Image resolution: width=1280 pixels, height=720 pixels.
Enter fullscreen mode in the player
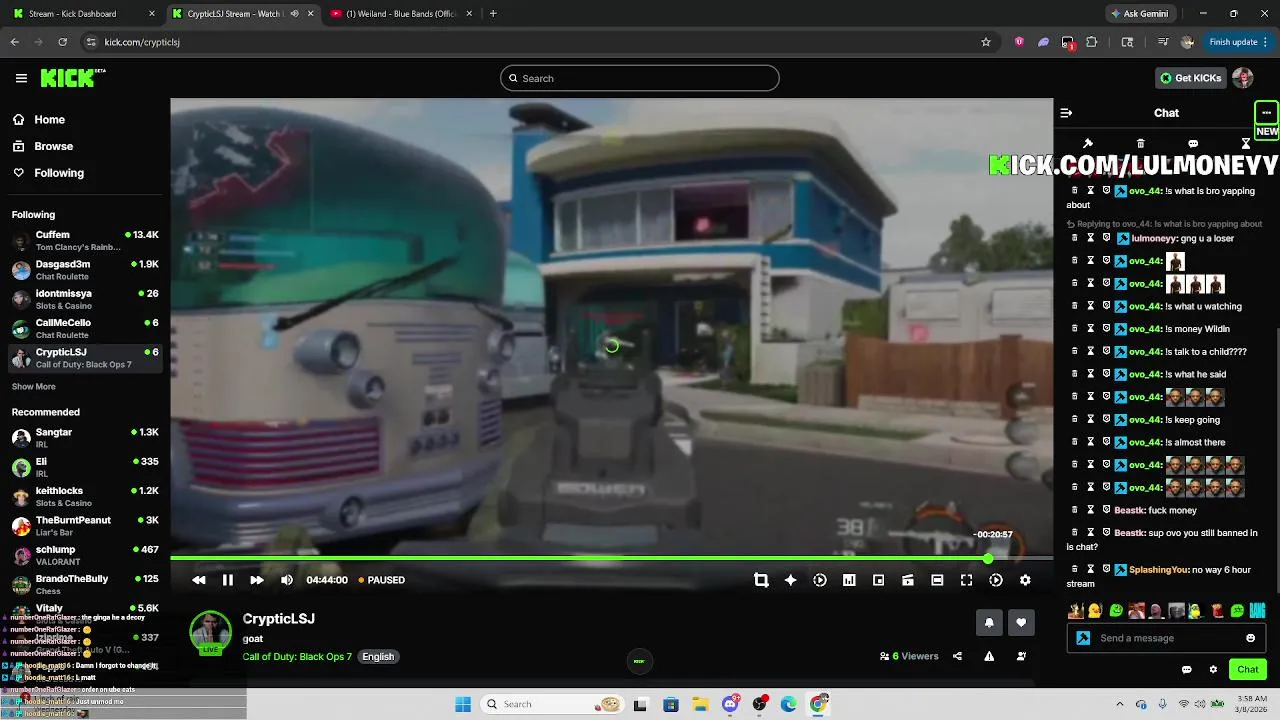coord(967,580)
